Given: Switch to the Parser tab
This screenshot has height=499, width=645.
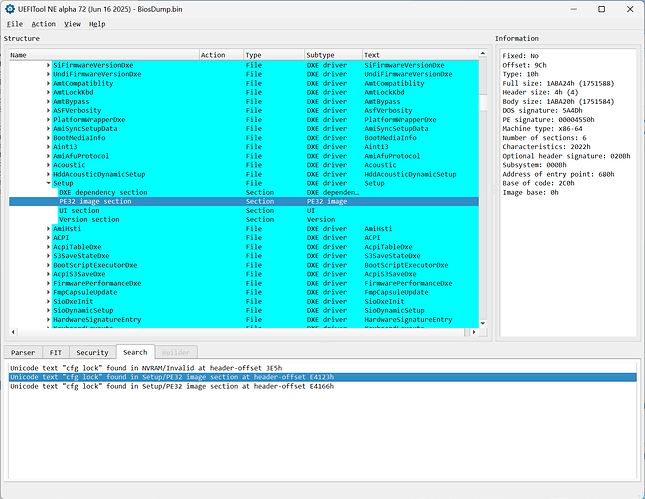Looking at the screenshot, I should pos(23,353).
